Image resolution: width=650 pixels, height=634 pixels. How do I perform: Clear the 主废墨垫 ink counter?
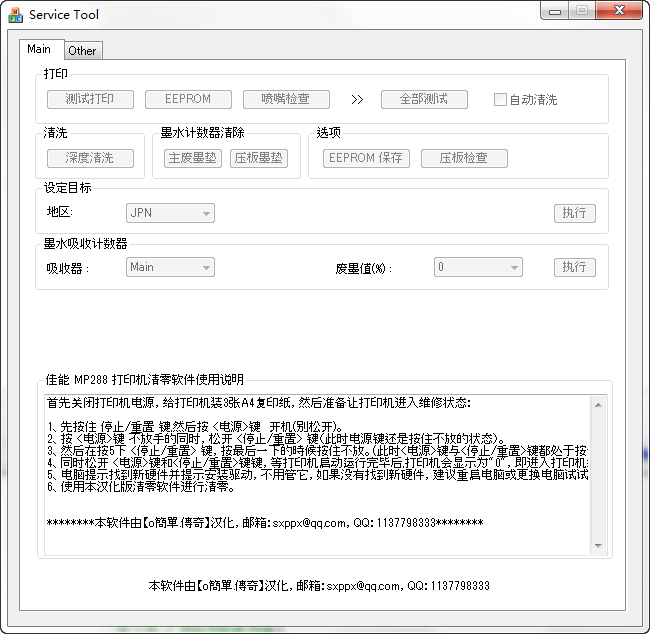click(x=193, y=158)
